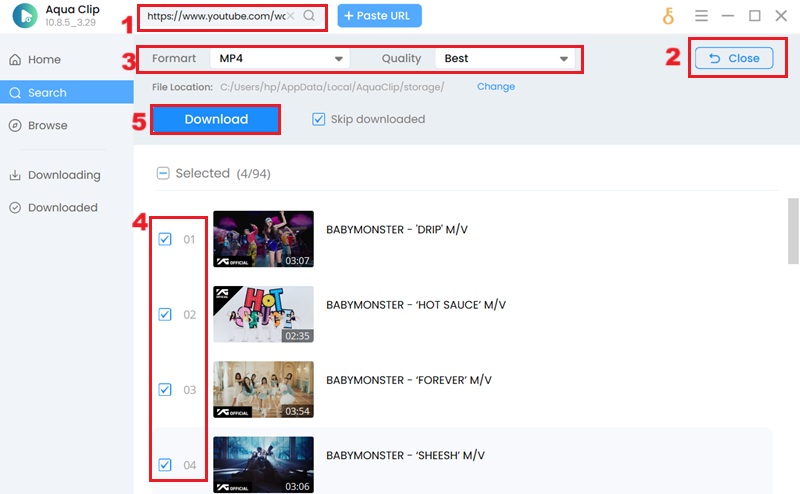This screenshot has width=800, height=494.
Task: Click title BABYMONSTER - 'DRIP' M/V
Action: pyautogui.click(x=397, y=230)
